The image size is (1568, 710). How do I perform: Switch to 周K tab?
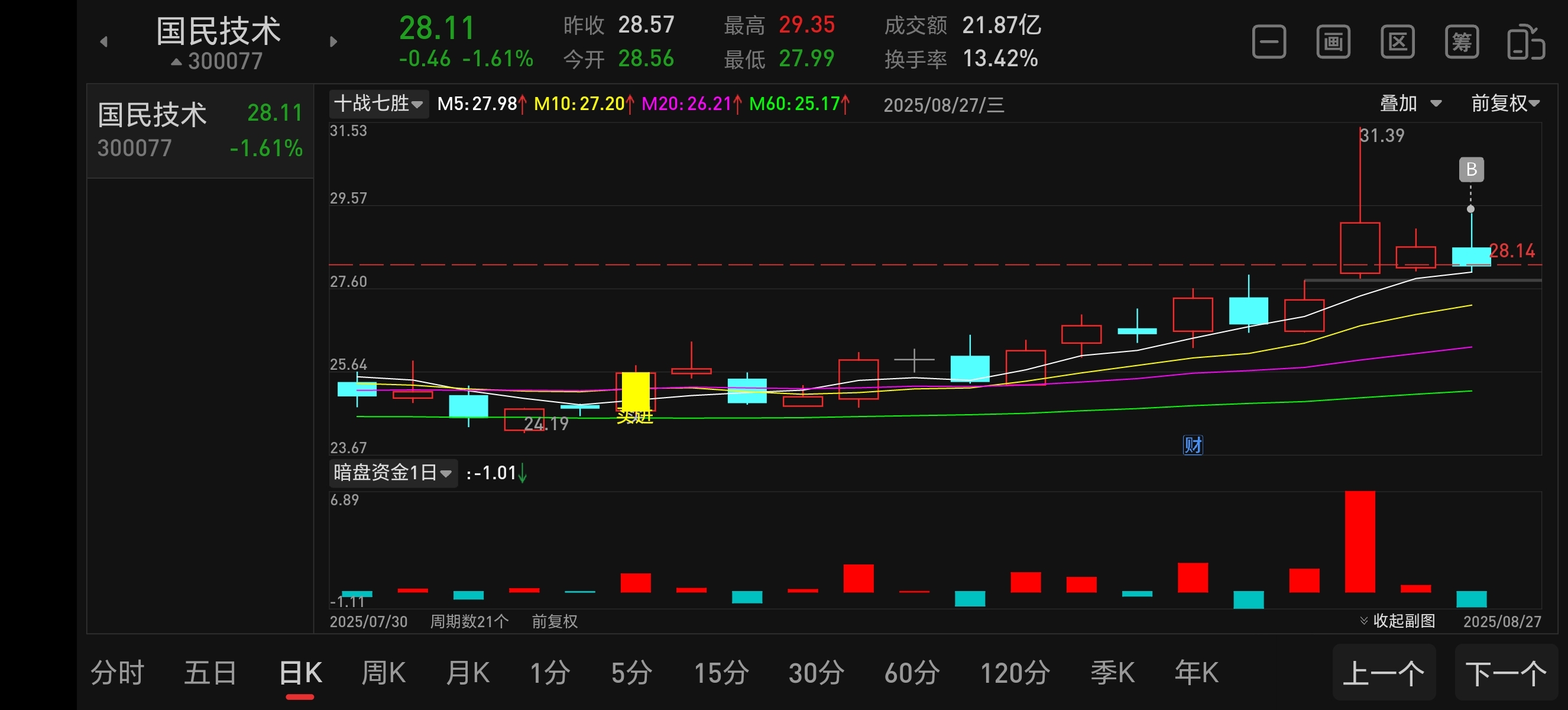[384, 673]
